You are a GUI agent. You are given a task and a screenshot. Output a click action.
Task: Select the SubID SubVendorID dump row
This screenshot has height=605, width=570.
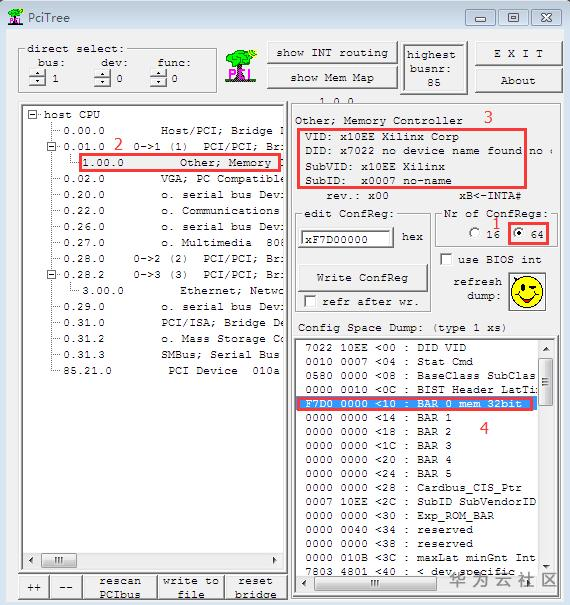[417, 502]
